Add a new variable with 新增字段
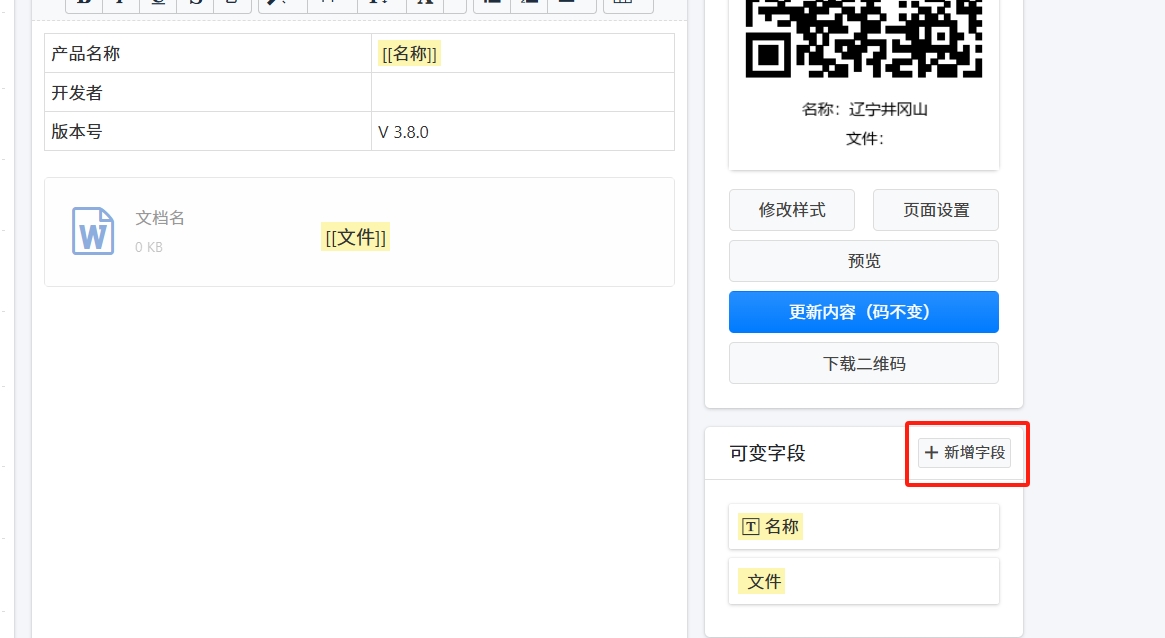1165x638 pixels. pyautogui.click(x=964, y=453)
